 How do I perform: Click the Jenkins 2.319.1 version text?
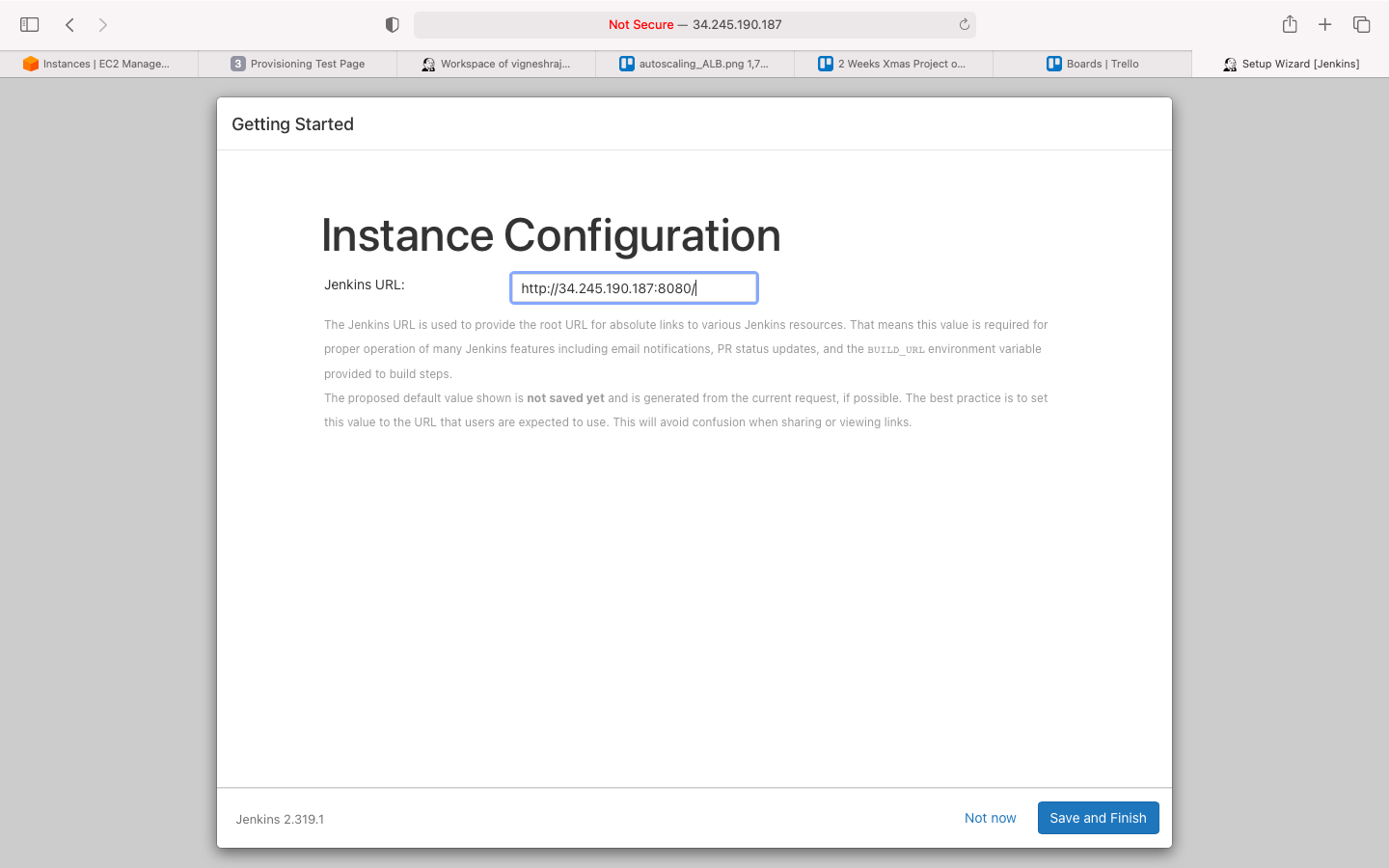click(280, 819)
